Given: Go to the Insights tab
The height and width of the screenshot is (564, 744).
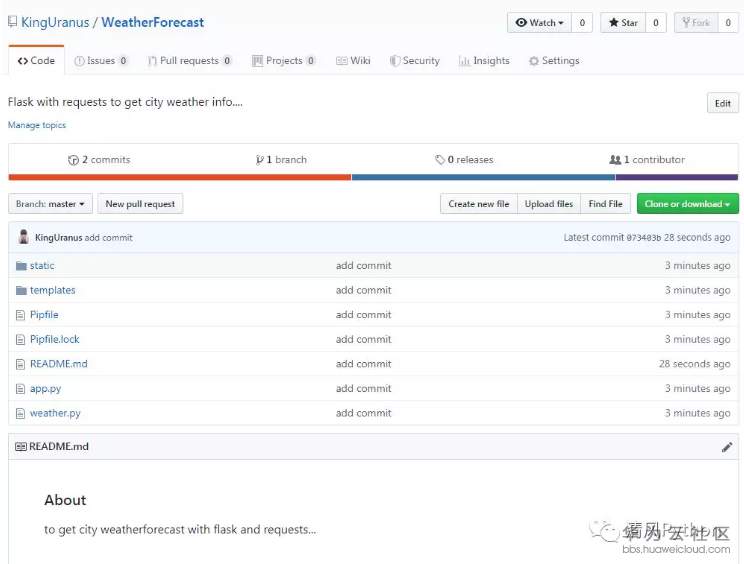Looking at the screenshot, I should [484, 61].
